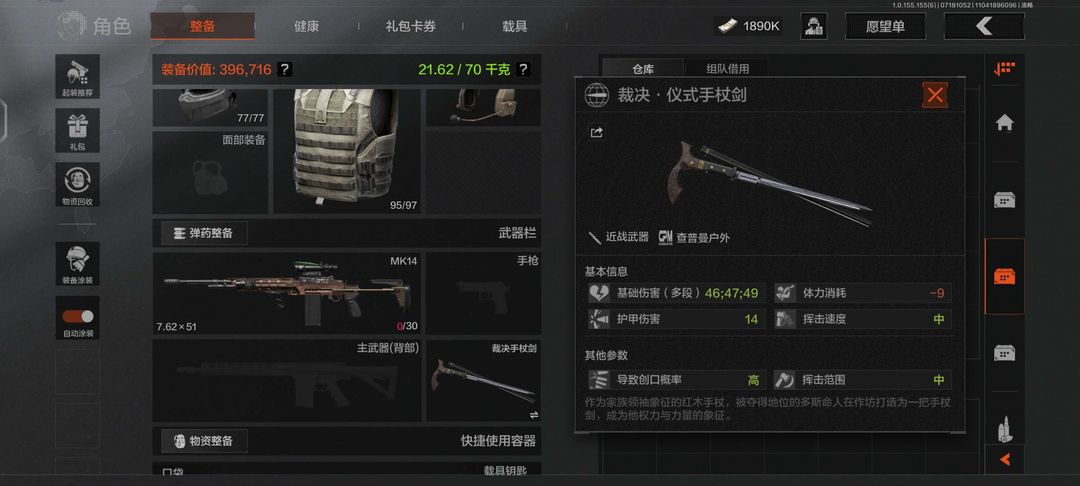Open the 起装推荐 loadout recommendation icon

click(77, 76)
